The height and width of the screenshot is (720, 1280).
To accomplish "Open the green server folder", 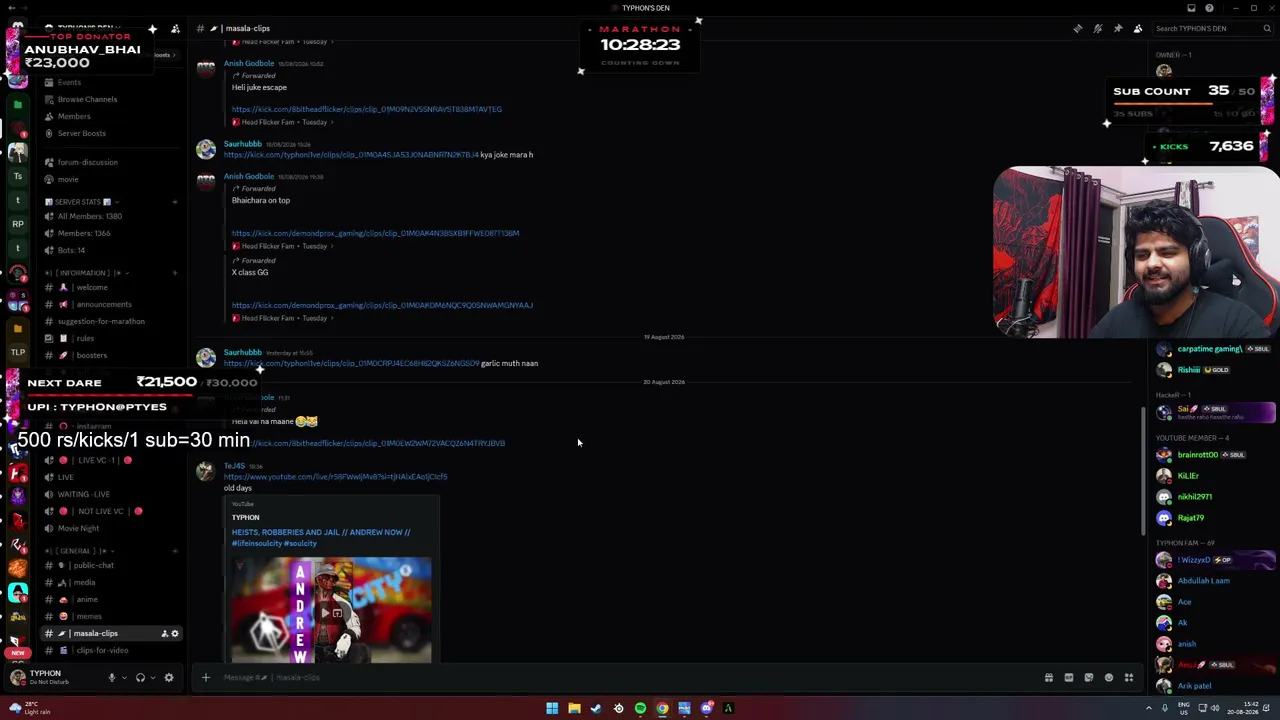I will point(18,104).
